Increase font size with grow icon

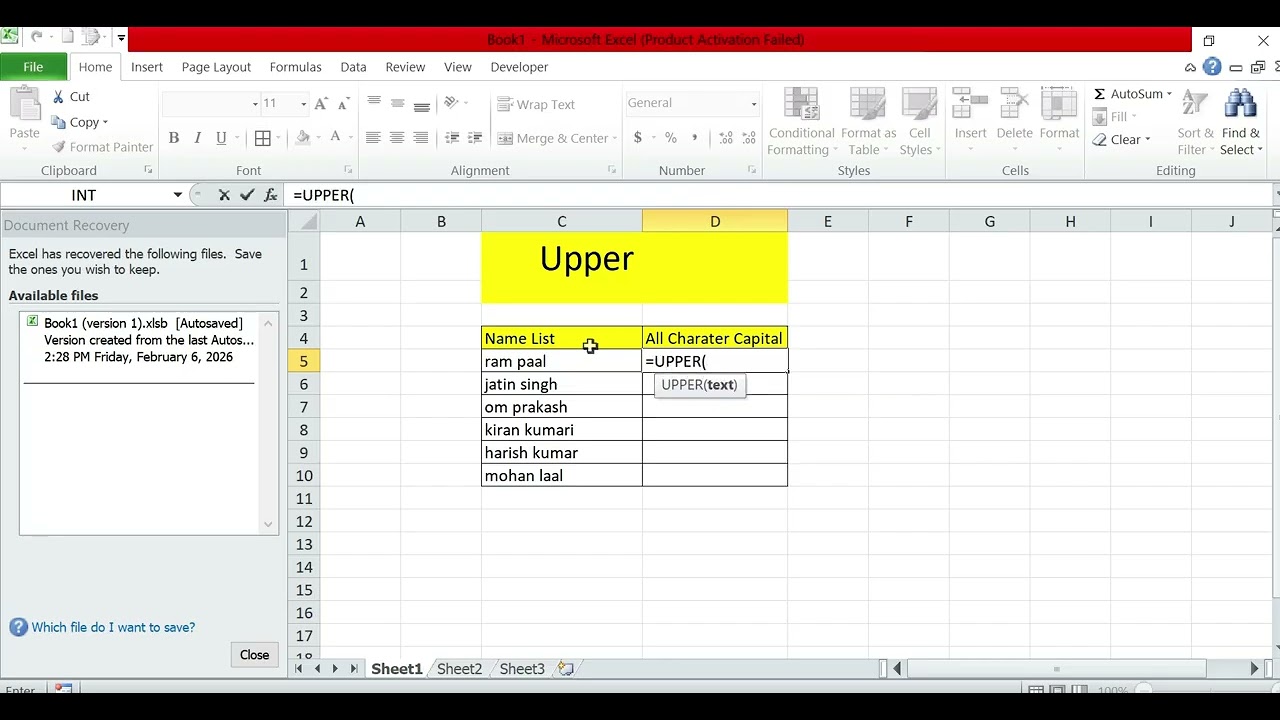tap(321, 103)
